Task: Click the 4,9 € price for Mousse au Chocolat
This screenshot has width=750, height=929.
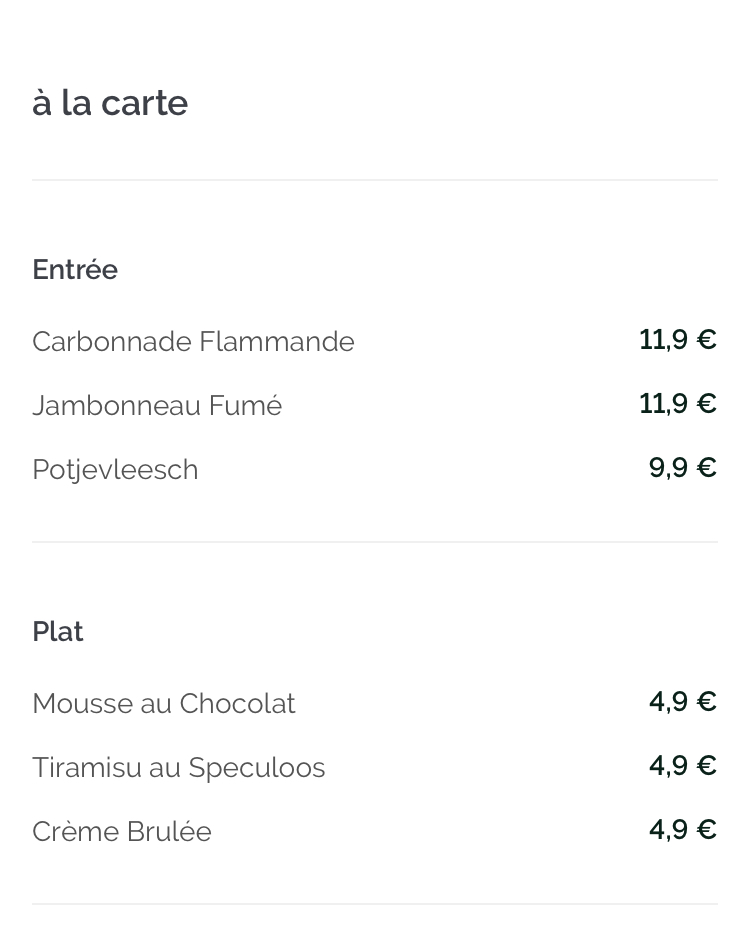Action: coord(682,702)
